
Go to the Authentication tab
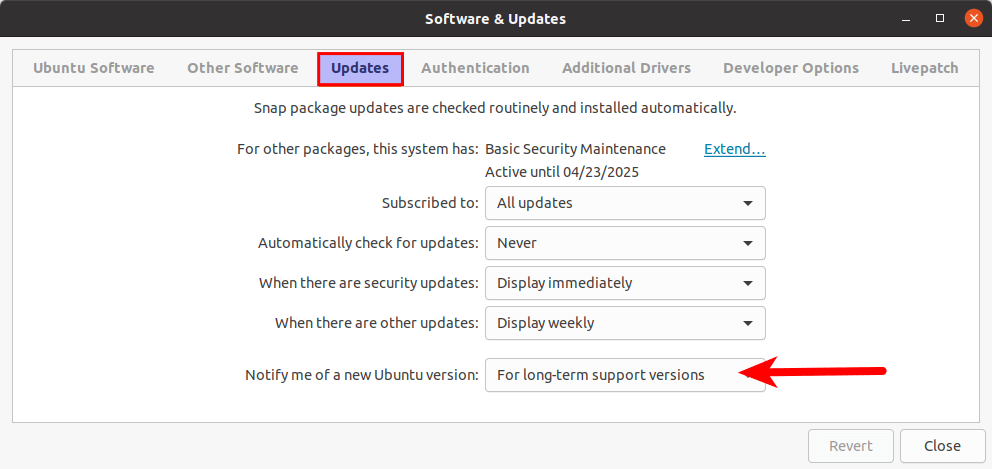coord(475,68)
